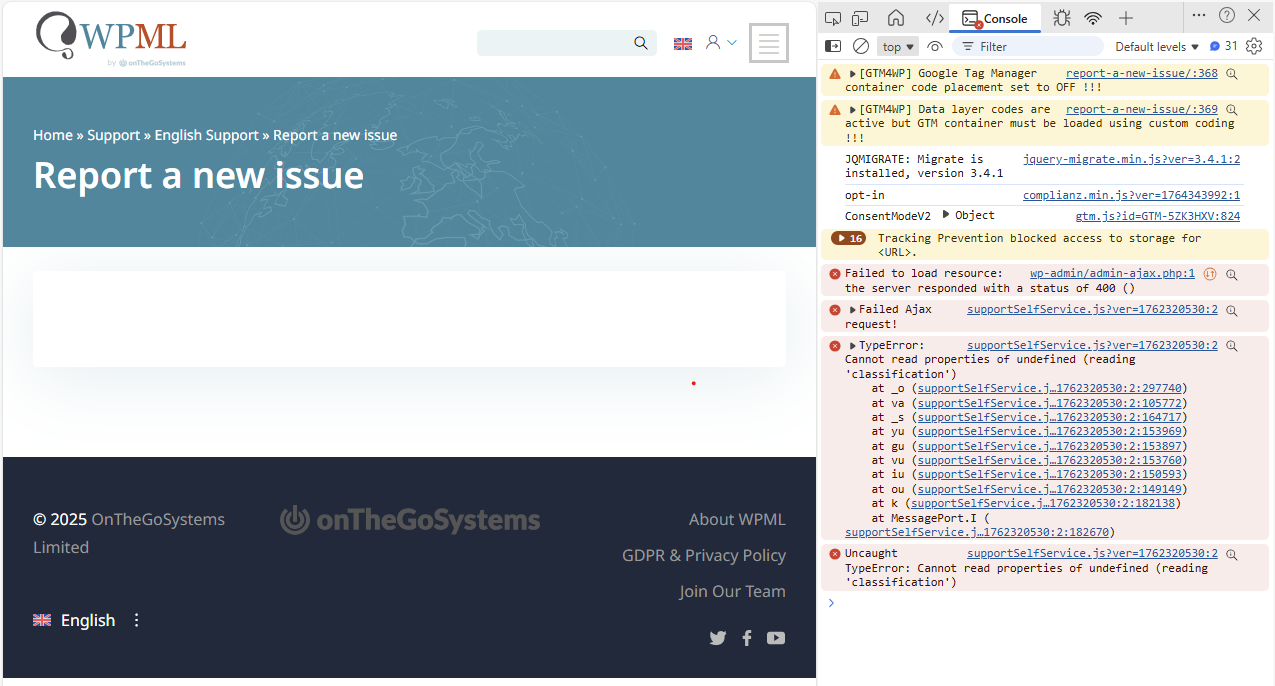Click the YouTube icon in footer
Image resolution: width=1275 pixels, height=686 pixels.
pyautogui.click(x=776, y=638)
